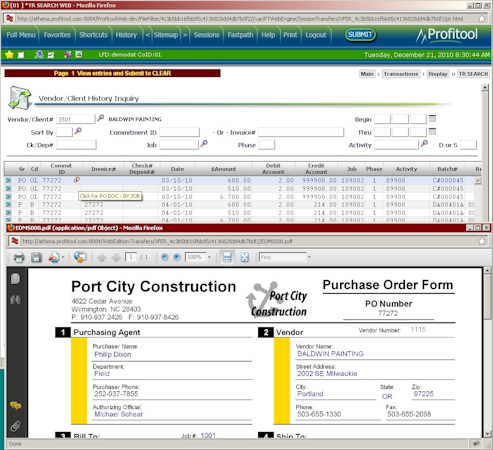Open attachments paperclip in PDF sidebar
Image resolution: width=493 pixels, height=450 pixels.
pos(15,426)
